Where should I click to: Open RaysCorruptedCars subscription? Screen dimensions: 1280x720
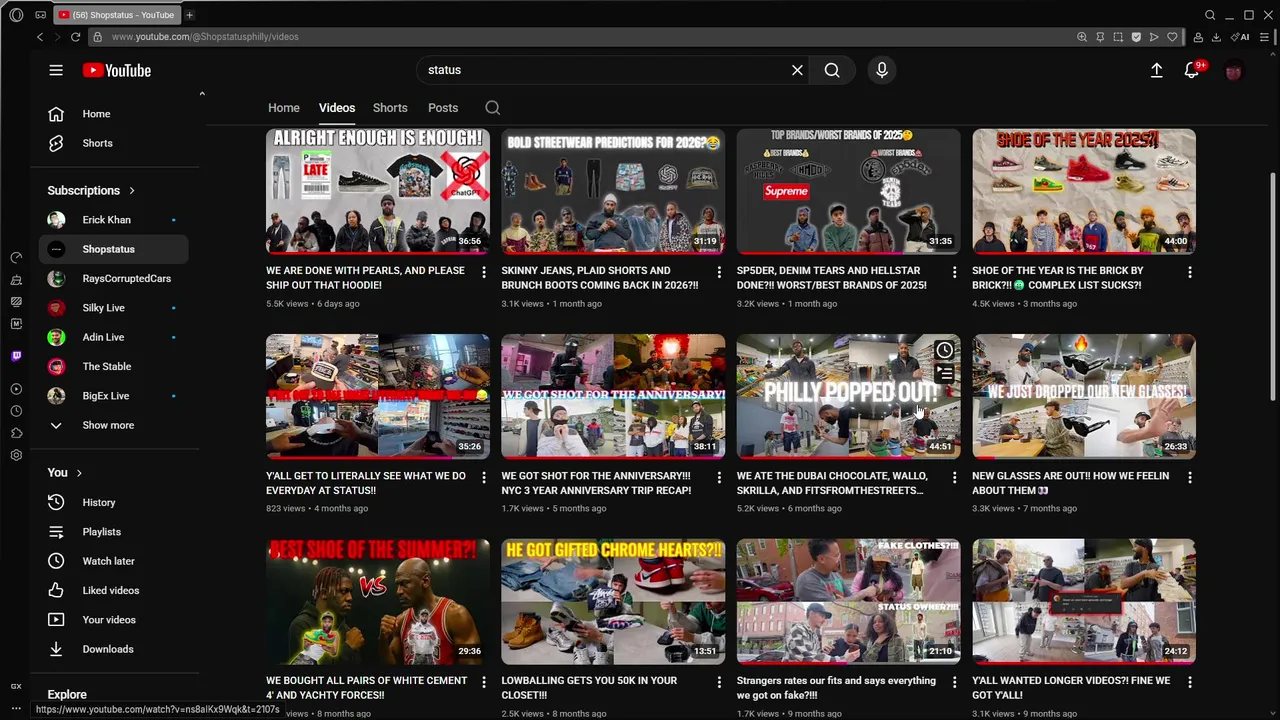tap(113, 279)
